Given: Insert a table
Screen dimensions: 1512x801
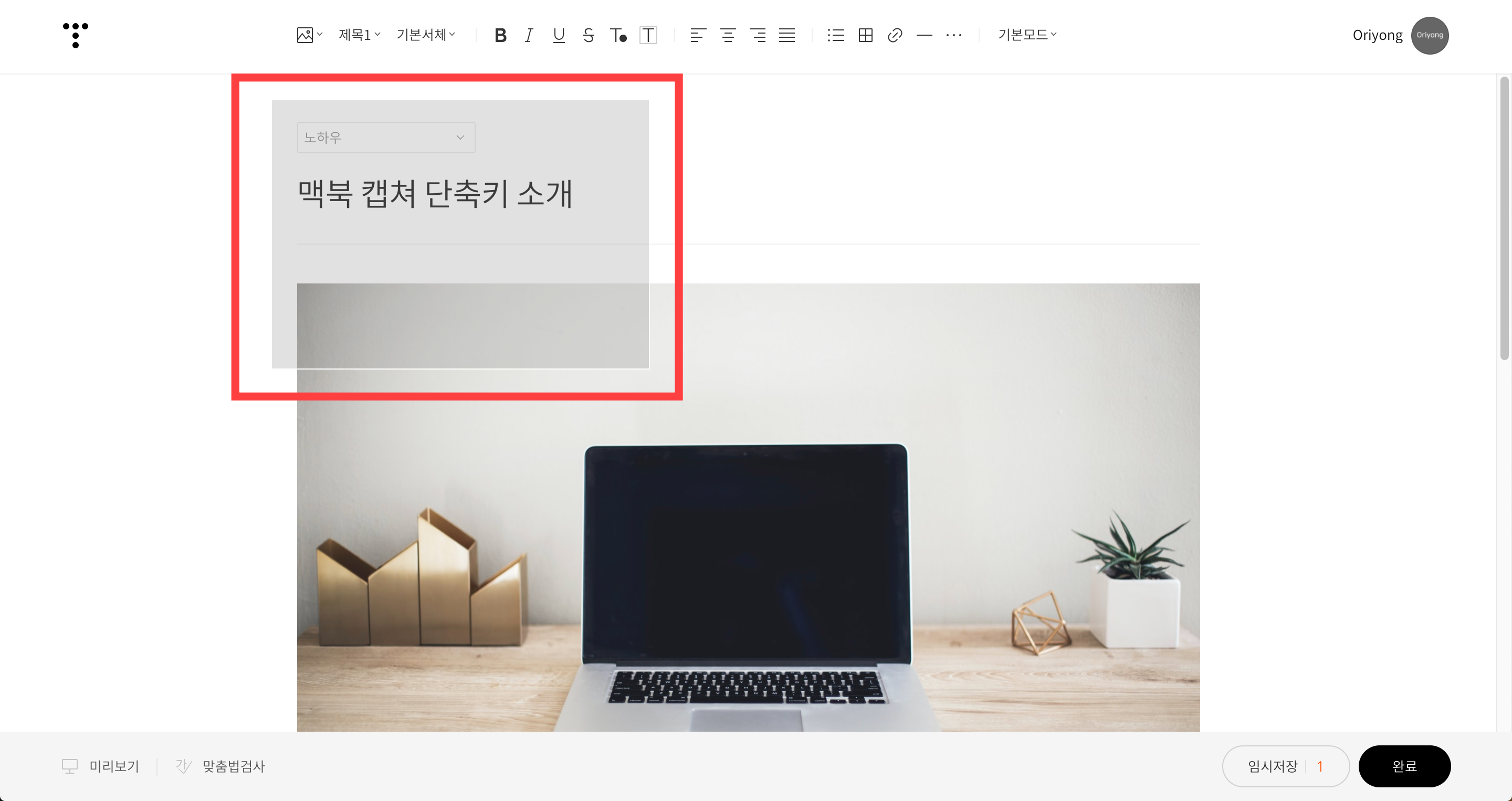Looking at the screenshot, I should 865,35.
